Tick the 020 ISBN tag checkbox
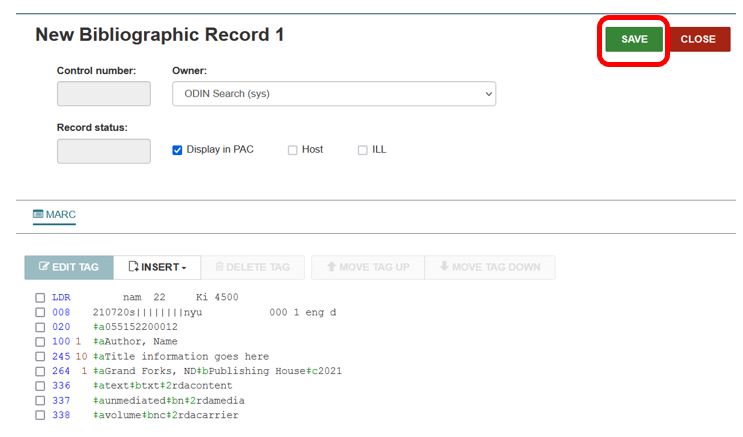This screenshot has width=743, height=437. click(40, 327)
